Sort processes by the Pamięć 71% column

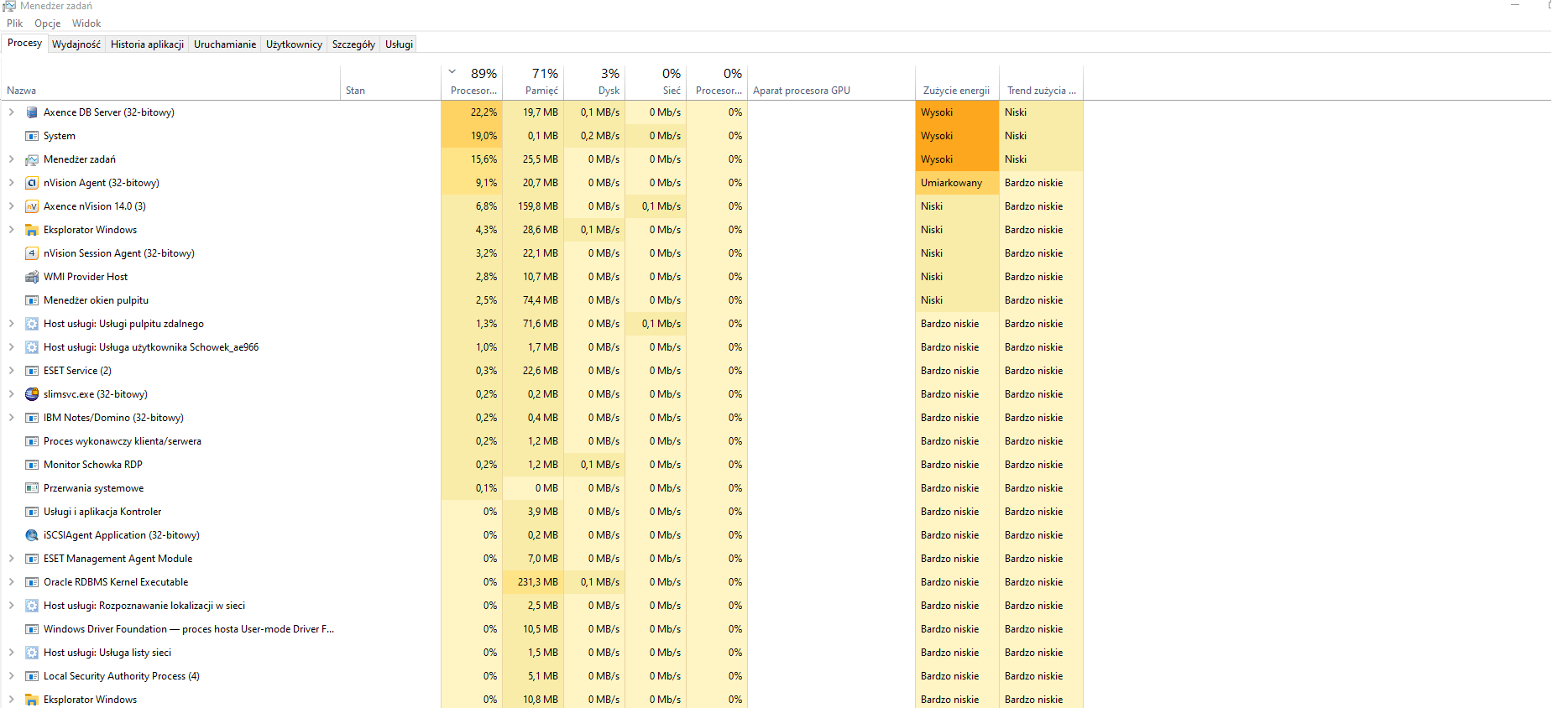coord(533,82)
